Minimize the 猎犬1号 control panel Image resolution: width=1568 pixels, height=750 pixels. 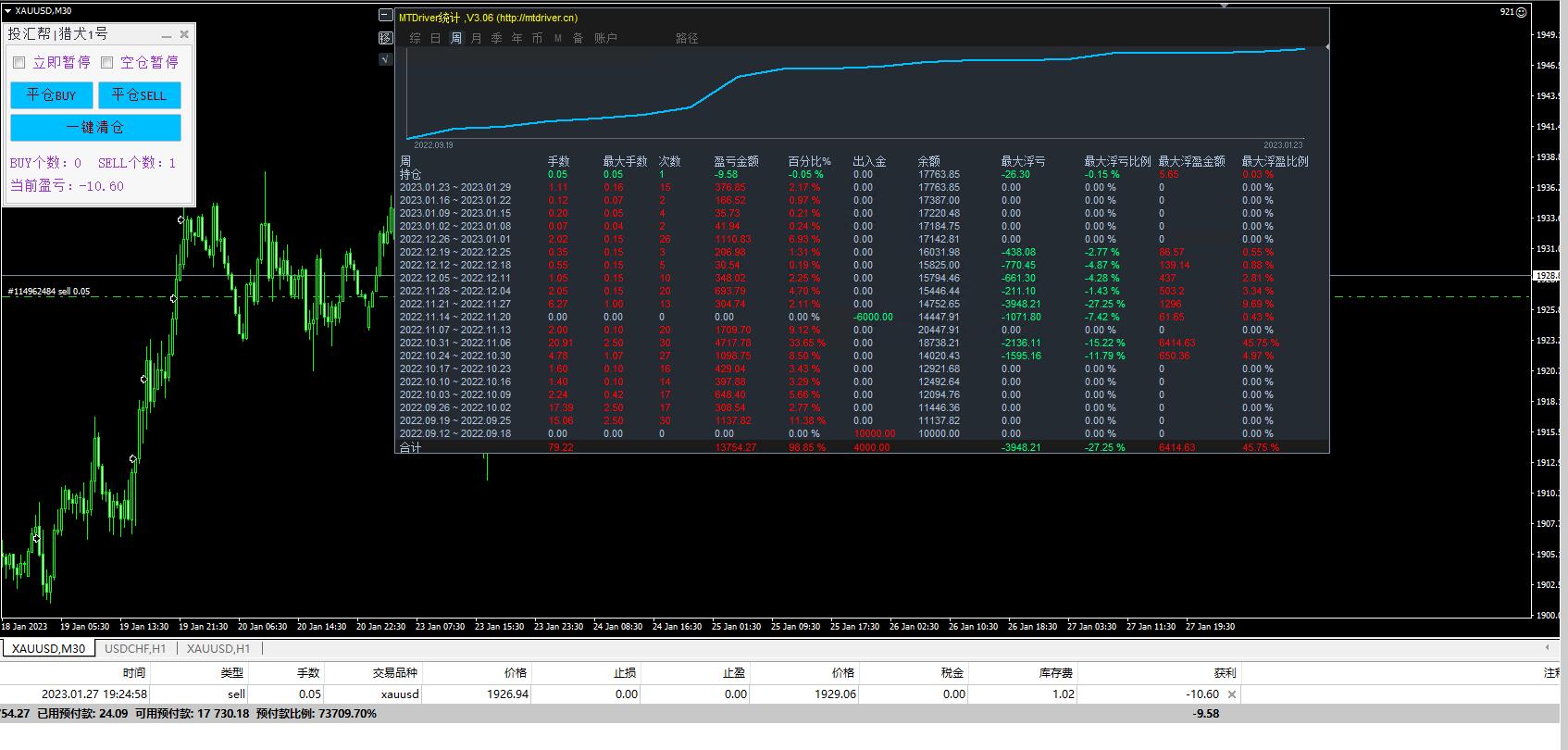(x=167, y=35)
